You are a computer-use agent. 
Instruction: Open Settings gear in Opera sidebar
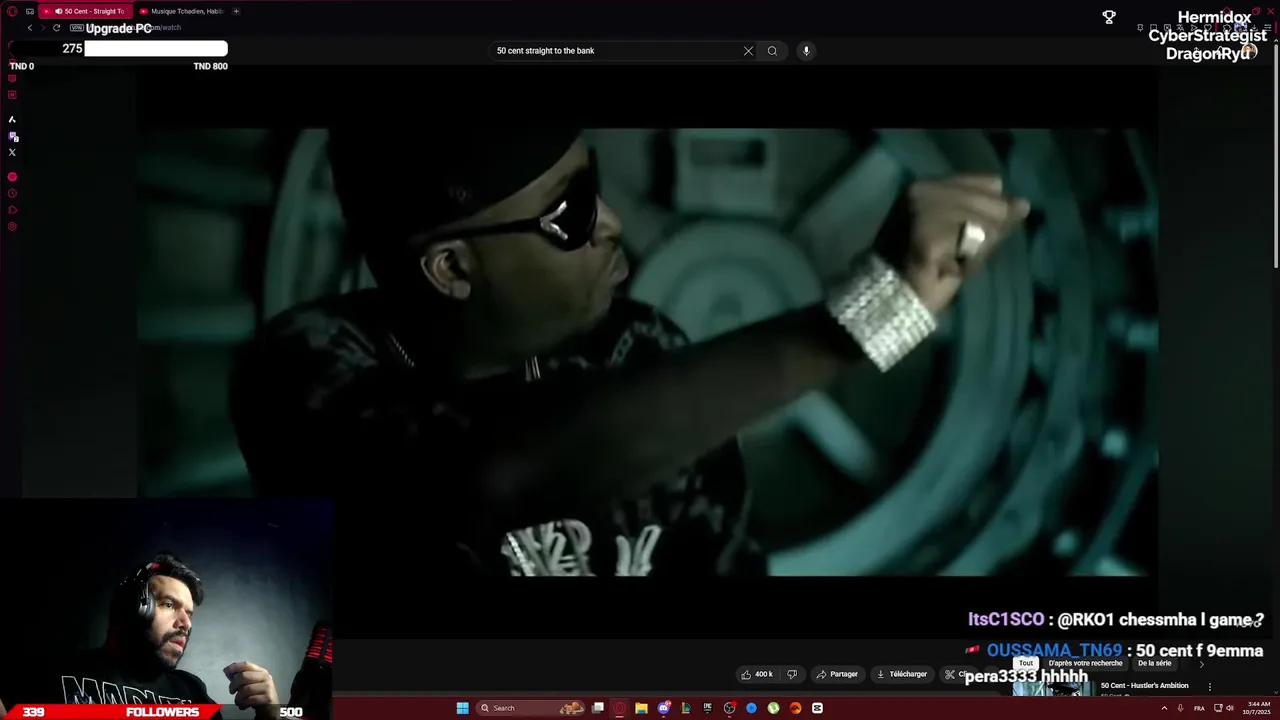click(x=12, y=227)
